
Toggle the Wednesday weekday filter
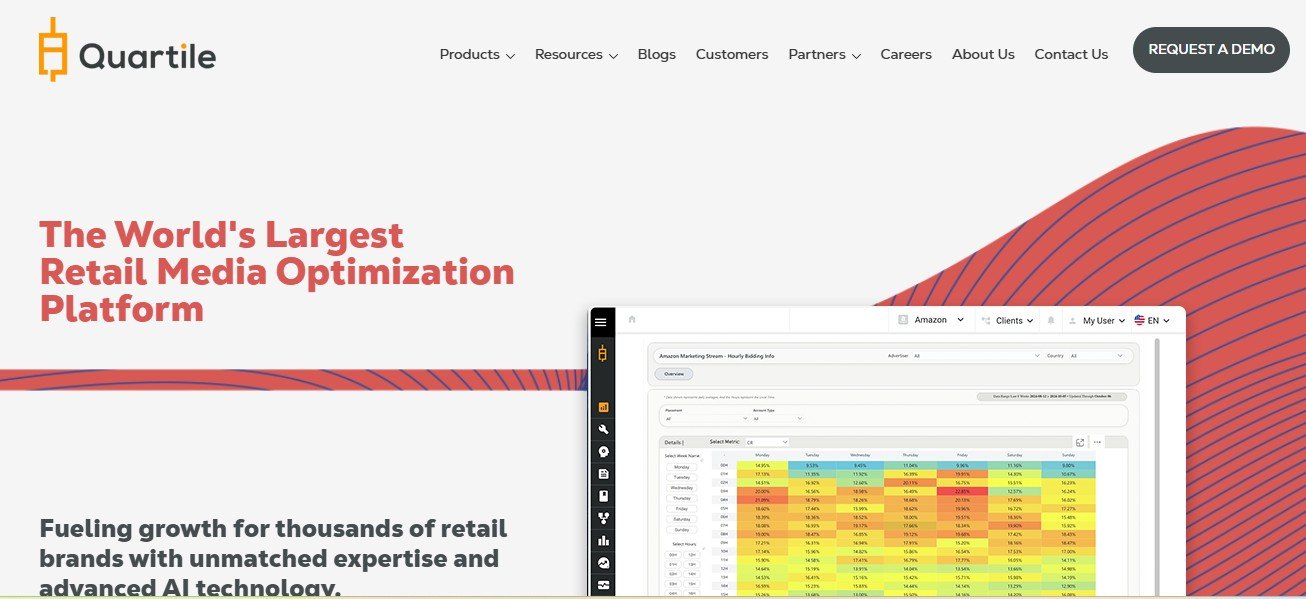[x=682, y=487]
